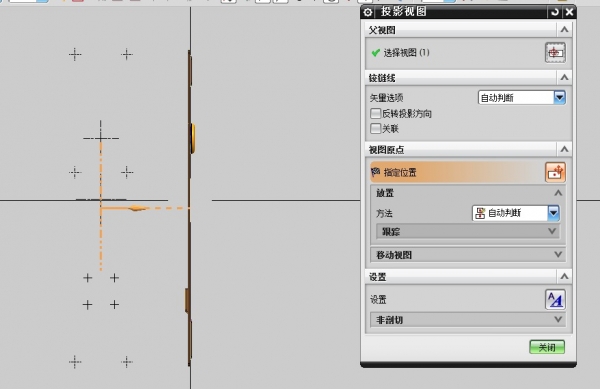Screen dimensions: 600x389
Task: Collapse the 放置 subsection
Action: pos(558,193)
